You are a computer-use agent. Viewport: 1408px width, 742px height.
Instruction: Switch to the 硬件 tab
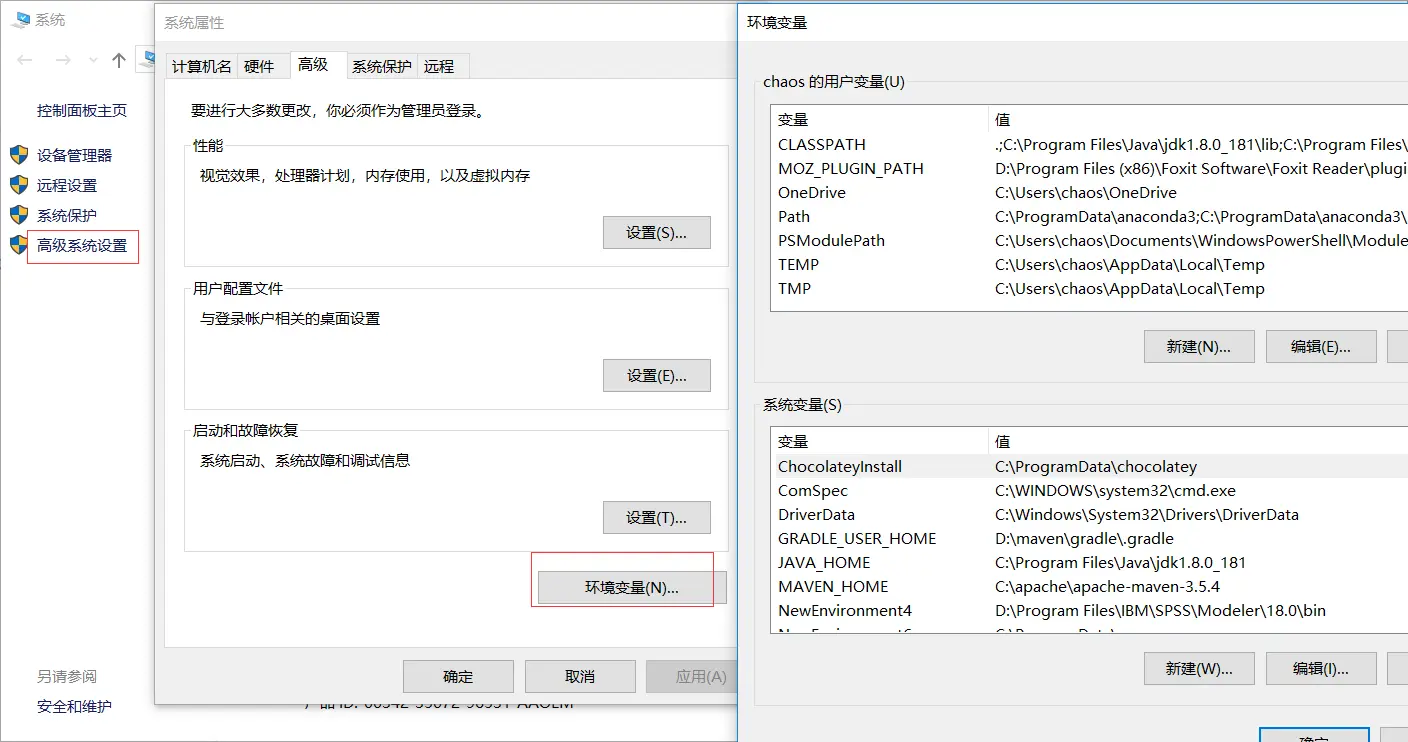(x=262, y=66)
